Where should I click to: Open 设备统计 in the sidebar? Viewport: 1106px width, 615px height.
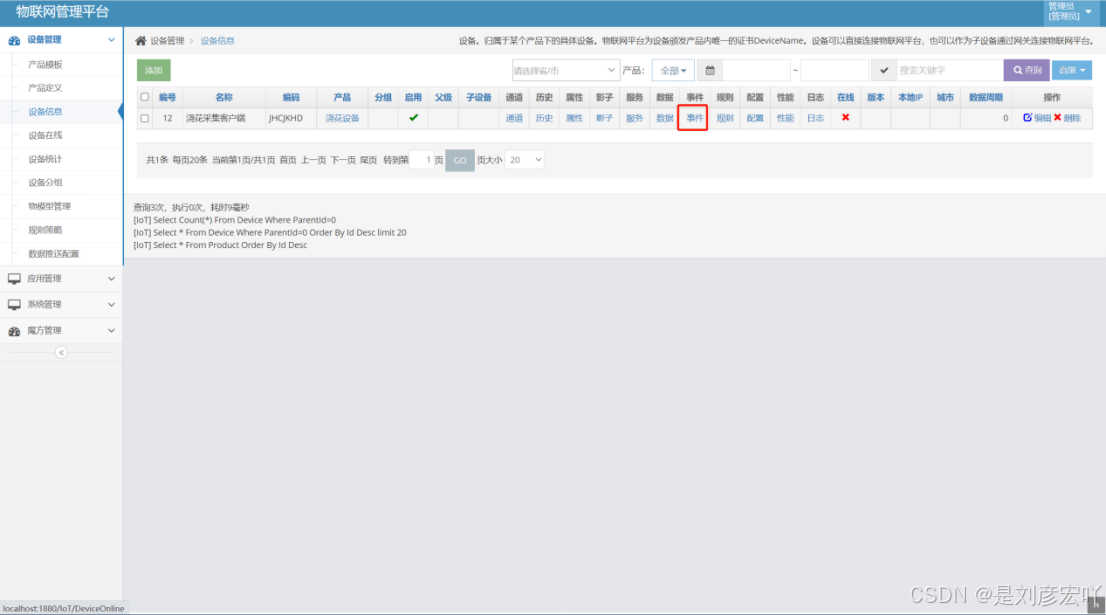pyautogui.click(x=45, y=159)
